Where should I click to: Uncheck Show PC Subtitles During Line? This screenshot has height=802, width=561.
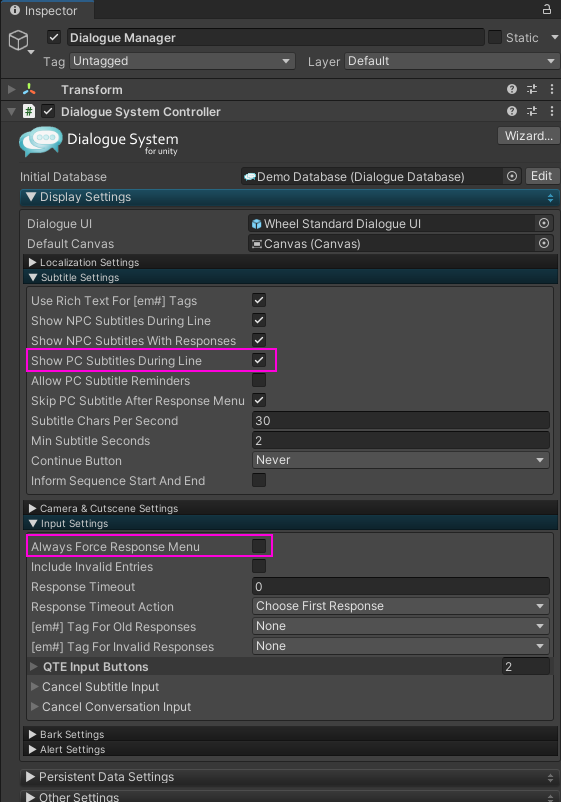click(259, 360)
